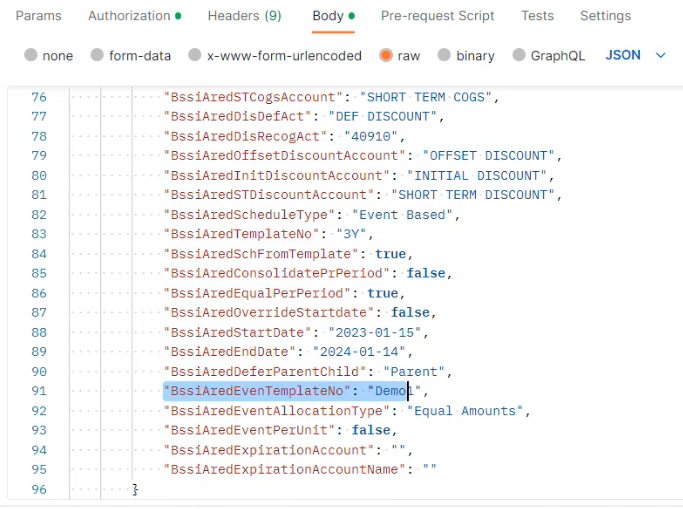Screen dimensions: 683x509
Task: Switch to the Tests tab
Action: pos(538,16)
